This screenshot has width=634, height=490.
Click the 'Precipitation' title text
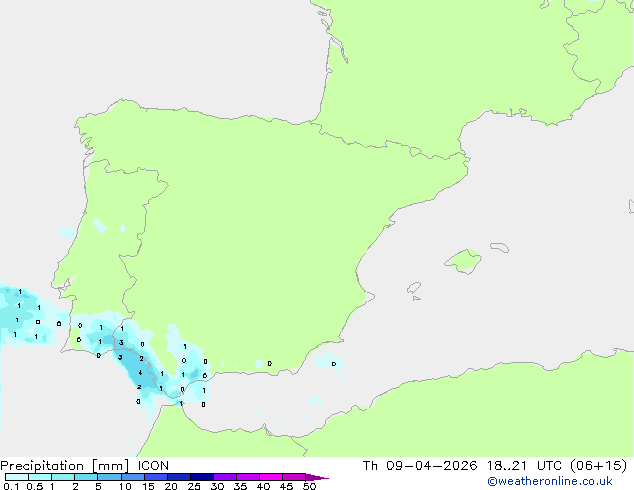42,466
